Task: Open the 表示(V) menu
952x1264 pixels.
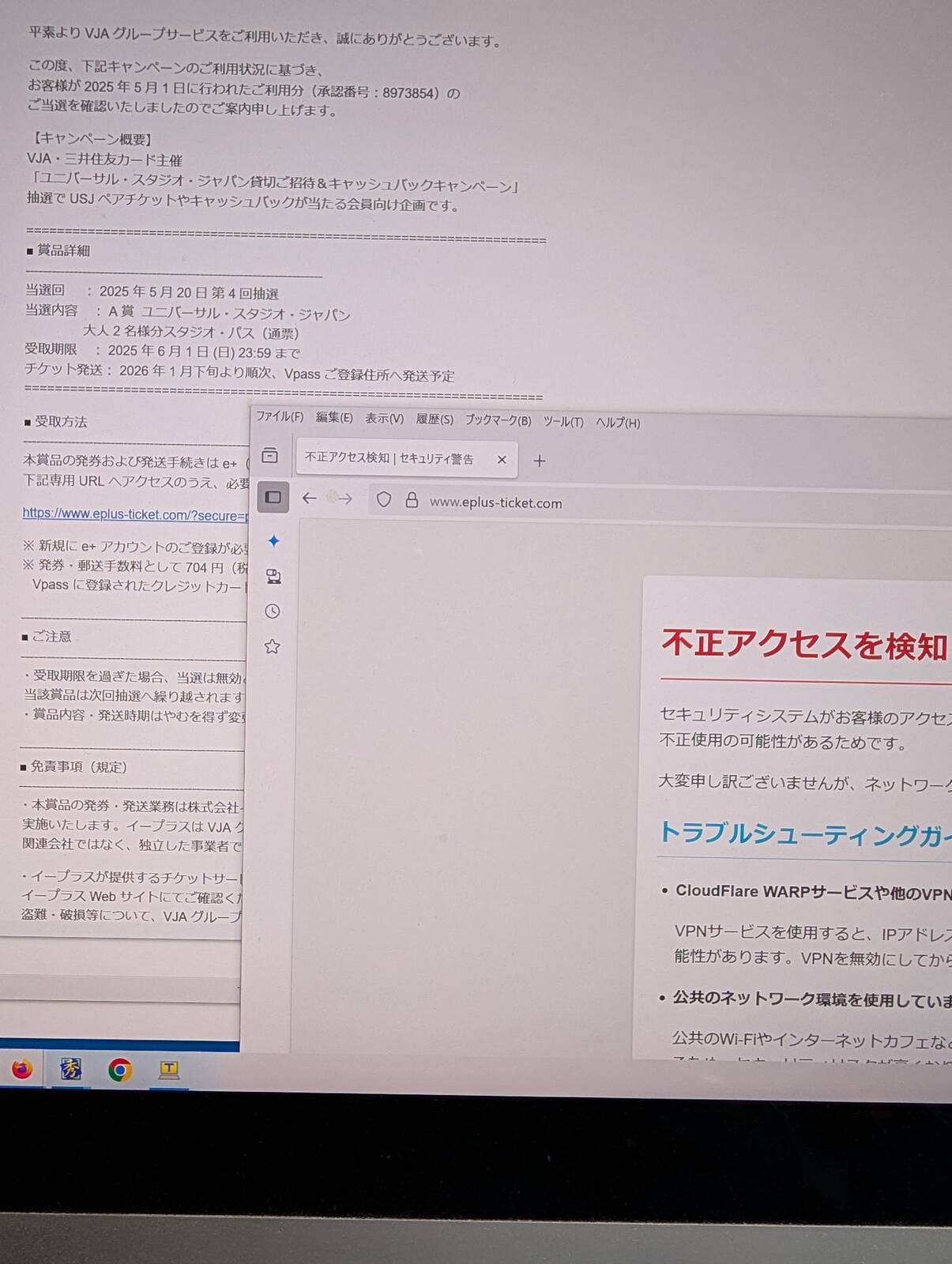Action: pos(384,418)
